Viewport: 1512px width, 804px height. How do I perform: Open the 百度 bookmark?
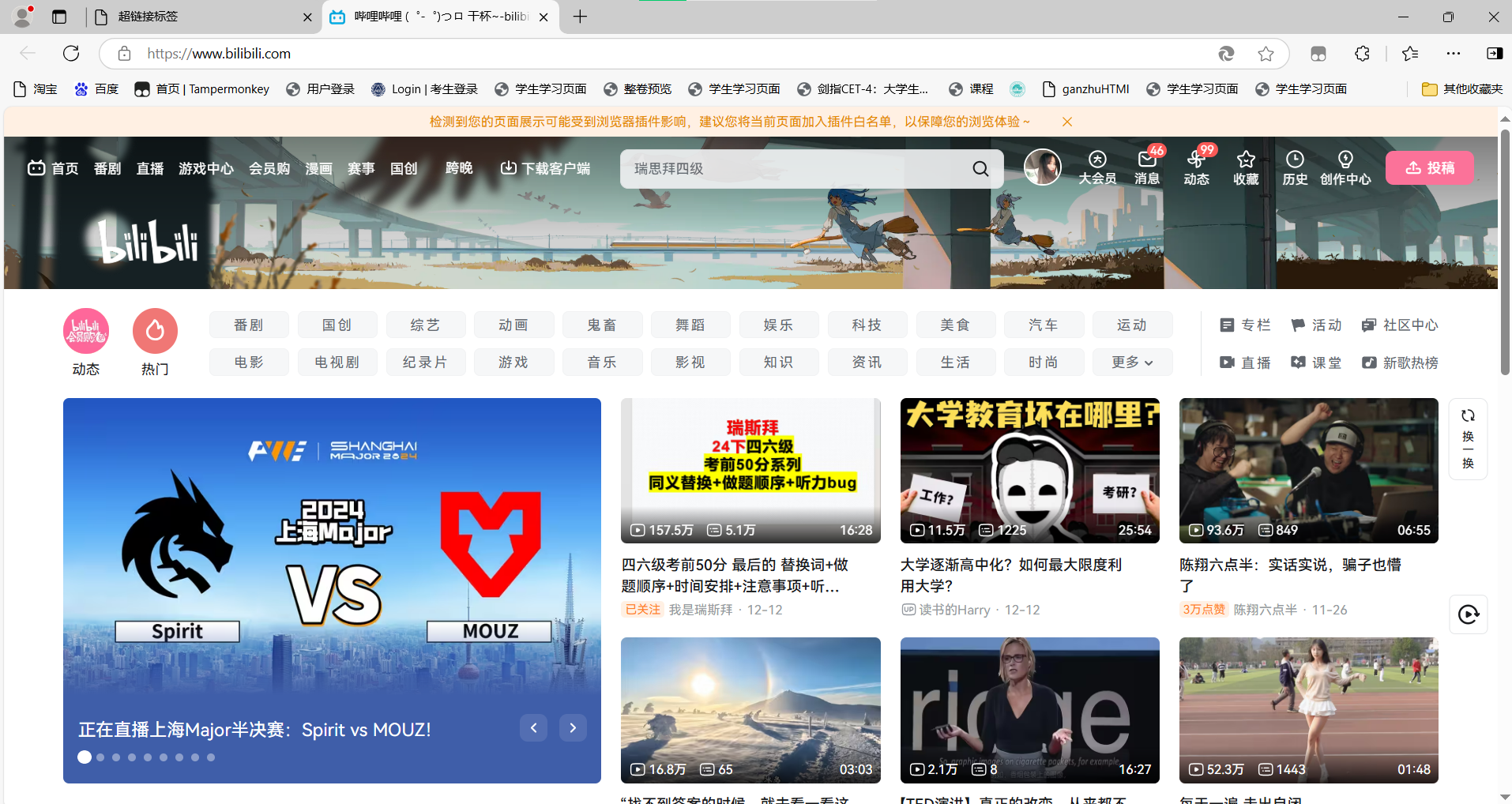[96, 89]
